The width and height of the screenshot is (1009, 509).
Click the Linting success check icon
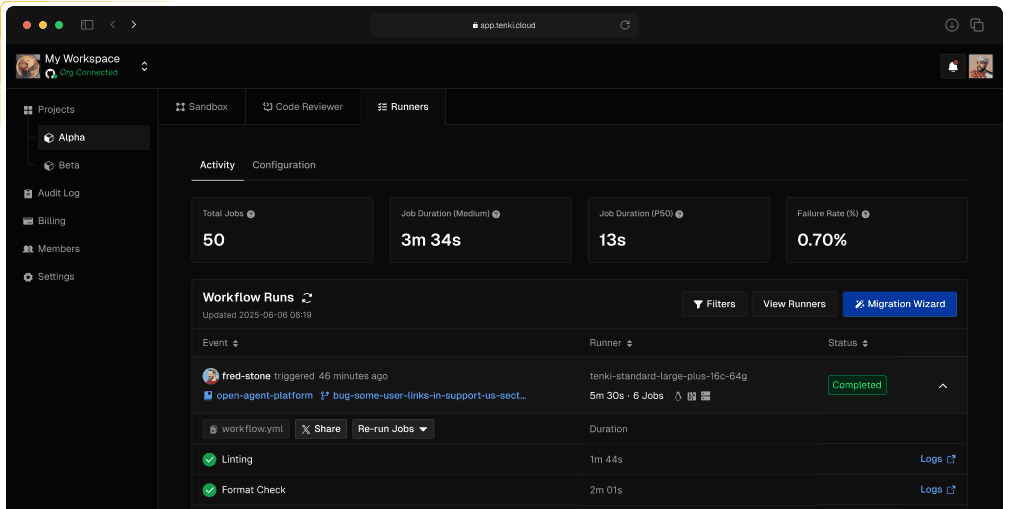pos(209,459)
